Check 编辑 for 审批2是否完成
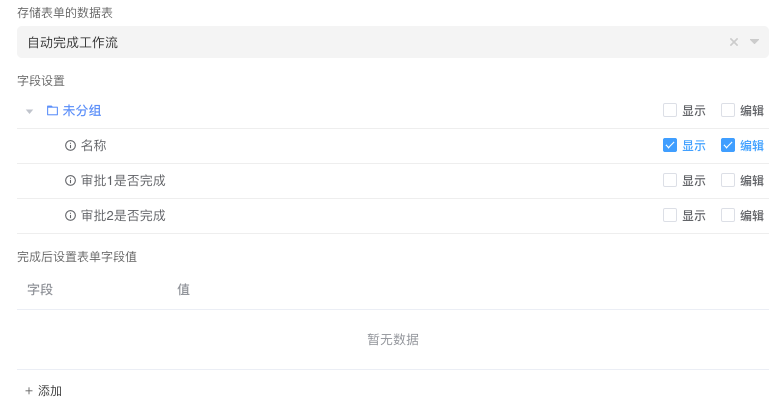This screenshot has height=420, width=784. [x=728, y=216]
